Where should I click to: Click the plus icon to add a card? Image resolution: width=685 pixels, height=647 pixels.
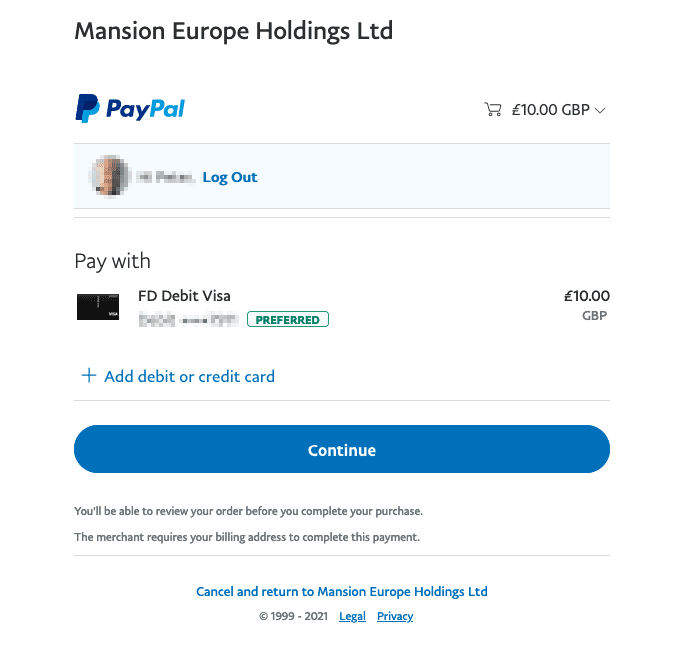[x=88, y=376]
